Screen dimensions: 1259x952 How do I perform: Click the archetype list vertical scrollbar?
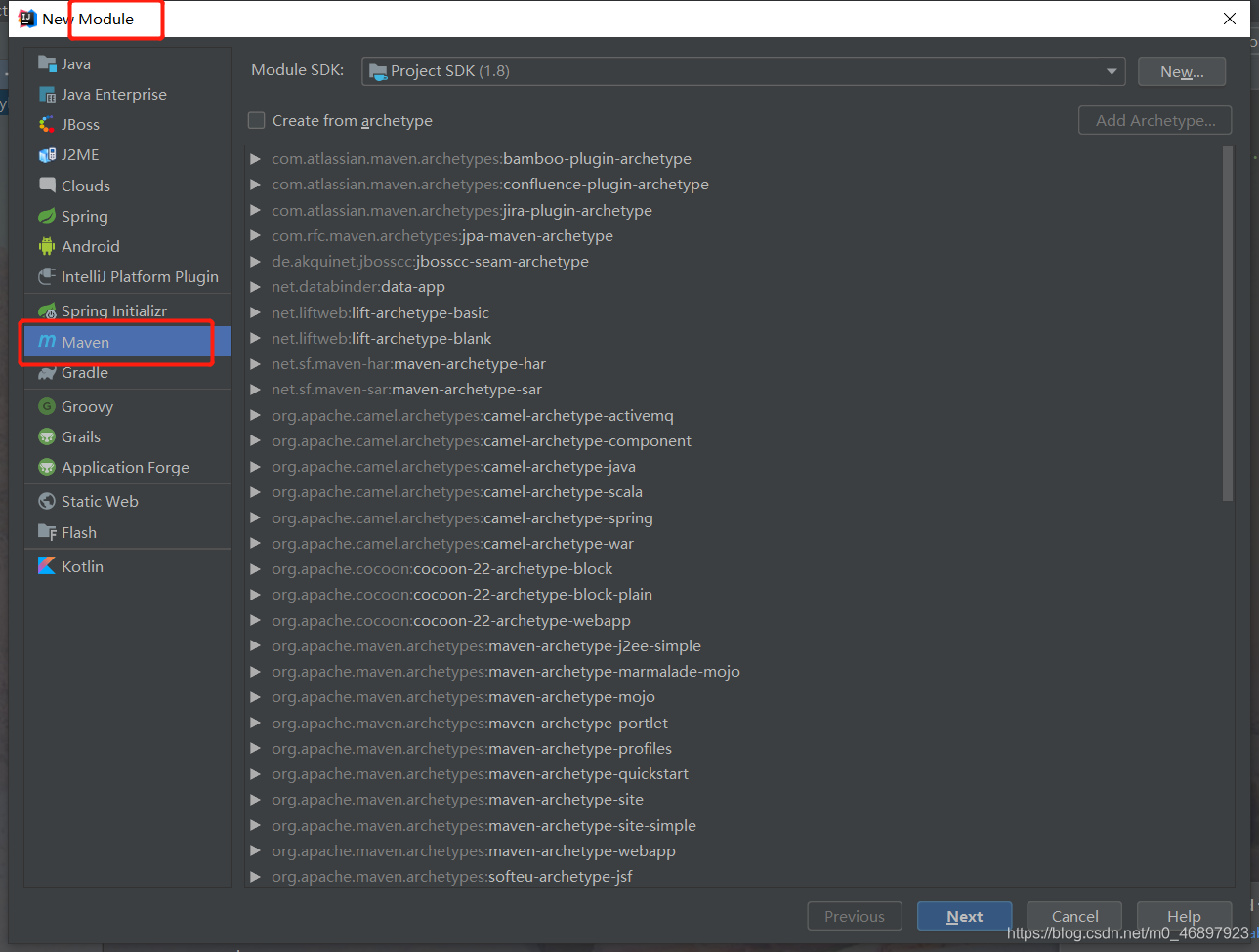[x=1228, y=324]
